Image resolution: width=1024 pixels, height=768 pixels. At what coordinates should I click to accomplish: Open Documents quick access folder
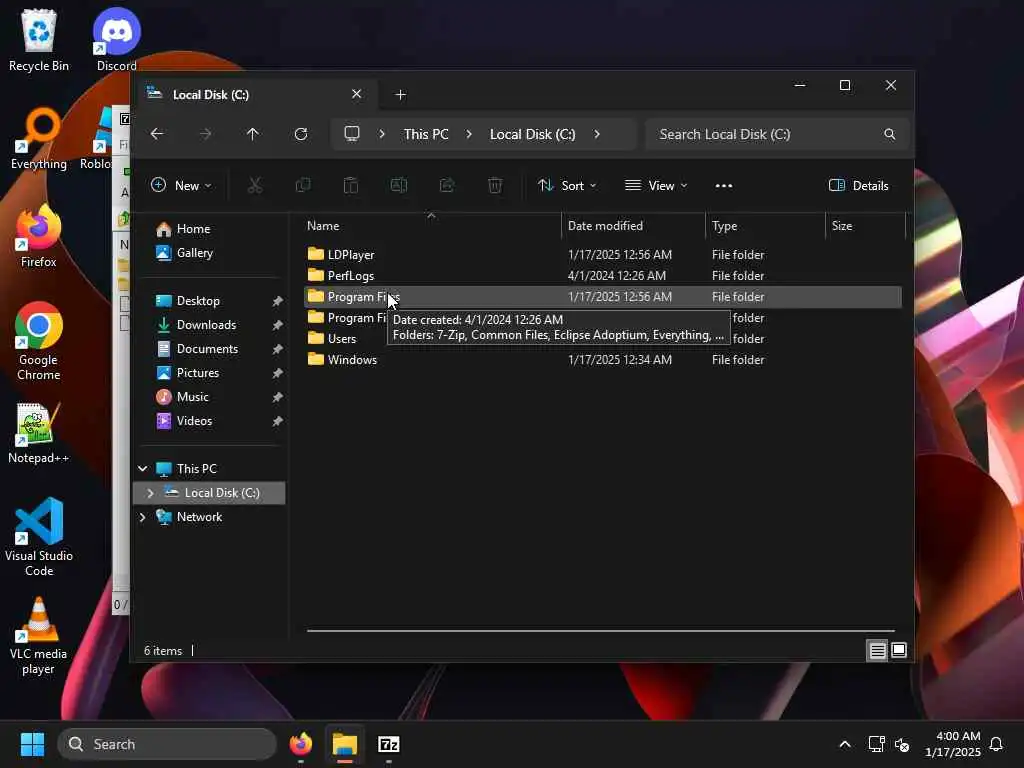pos(209,349)
